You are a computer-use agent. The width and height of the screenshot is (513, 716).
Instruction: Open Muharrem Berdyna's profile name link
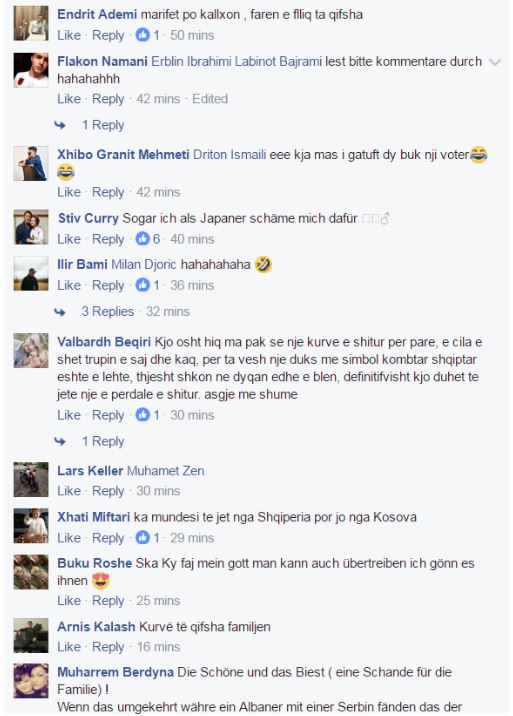(x=116, y=672)
